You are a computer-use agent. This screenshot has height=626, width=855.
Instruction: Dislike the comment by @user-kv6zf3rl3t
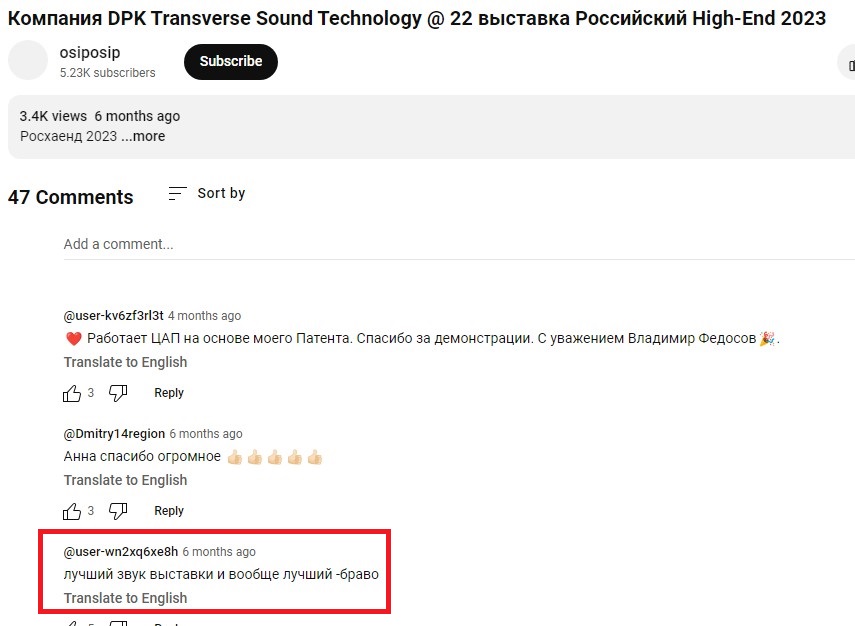point(118,393)
